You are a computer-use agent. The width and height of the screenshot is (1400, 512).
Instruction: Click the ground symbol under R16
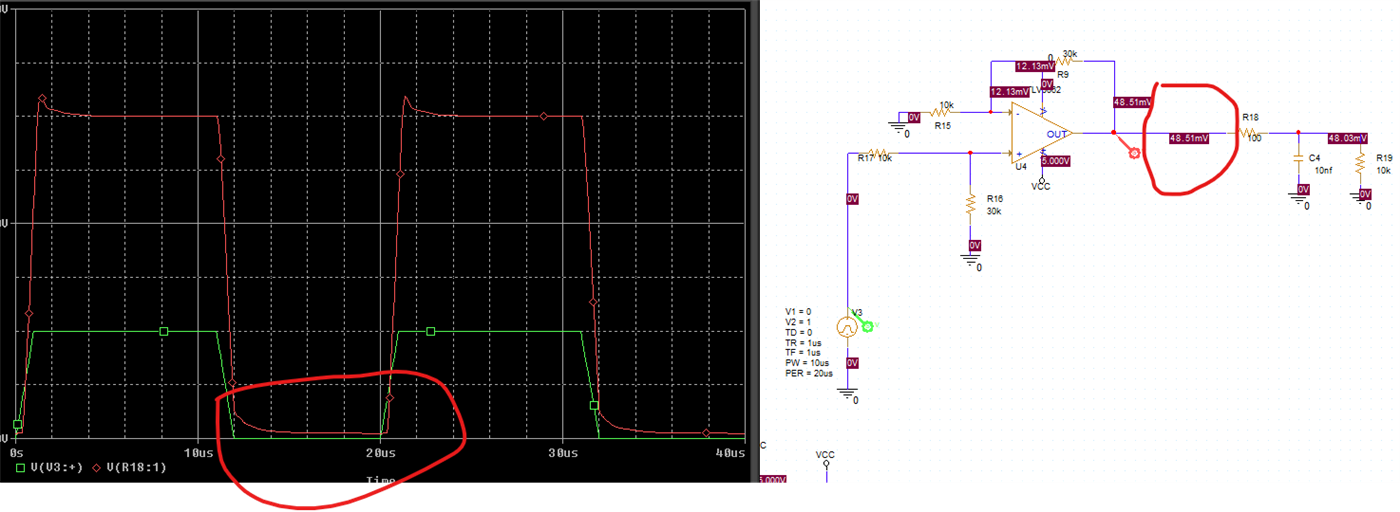(969, 258)
